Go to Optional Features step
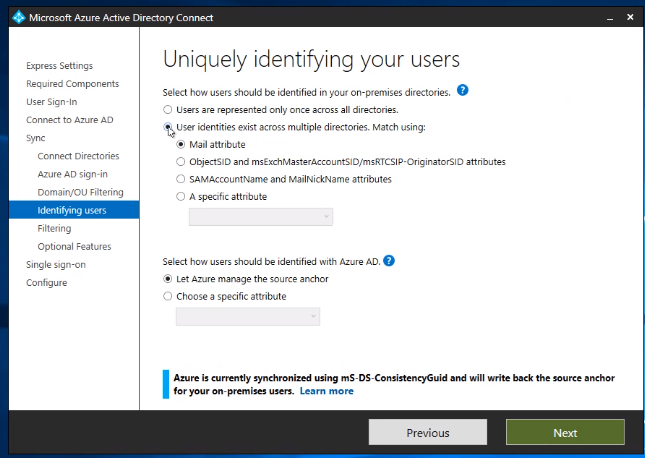This screenshot has width=645, height=458. 74,246
